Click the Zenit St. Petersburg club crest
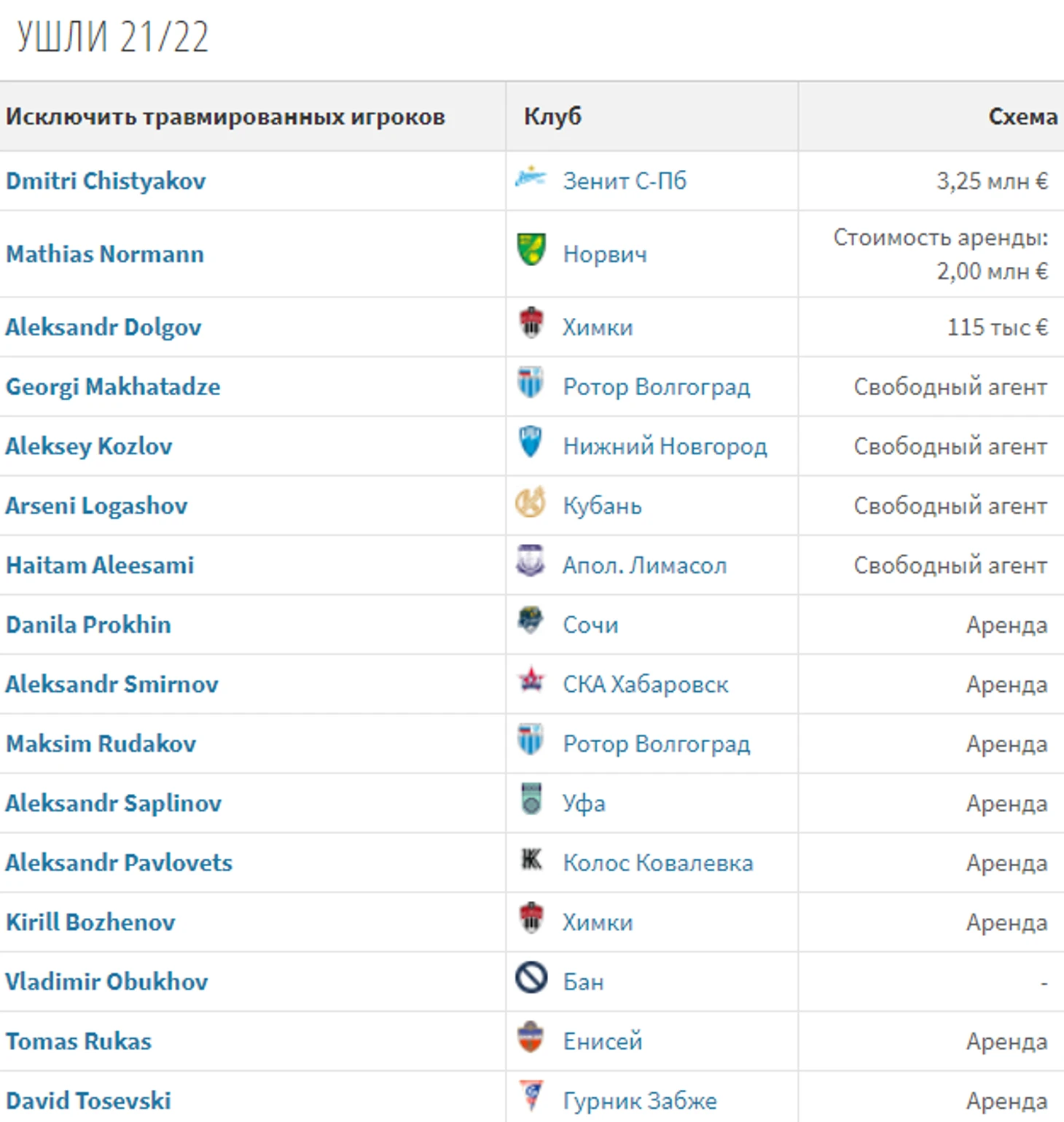The image size is (1064, 1122). click(531, 178)
